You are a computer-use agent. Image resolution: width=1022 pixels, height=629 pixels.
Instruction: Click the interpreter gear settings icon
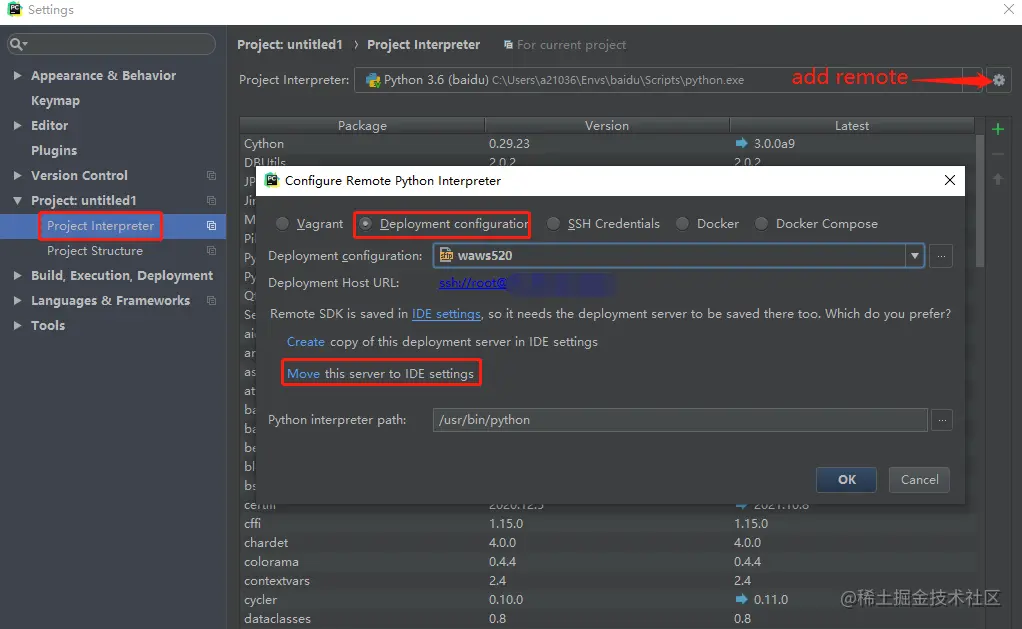click(x=999, y=80)
